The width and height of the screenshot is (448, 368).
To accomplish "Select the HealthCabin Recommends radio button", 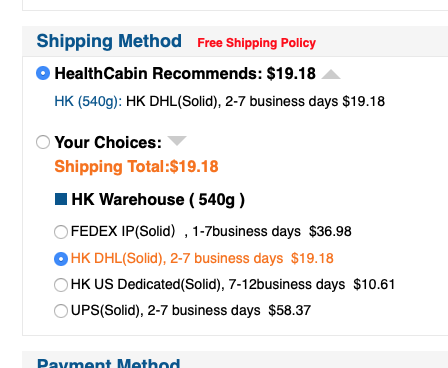I will pos(43,73).
